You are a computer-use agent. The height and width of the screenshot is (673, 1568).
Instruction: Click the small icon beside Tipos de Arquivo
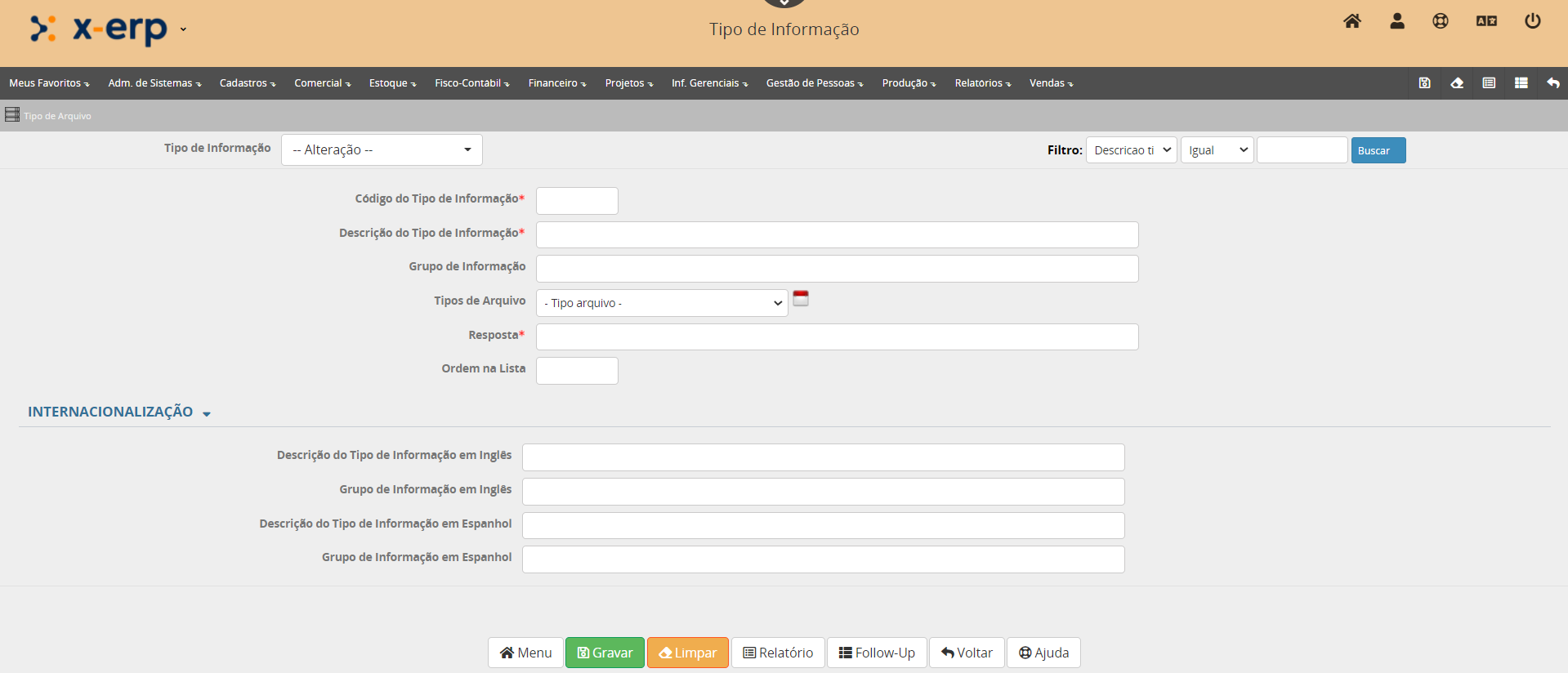click(801, 299)
